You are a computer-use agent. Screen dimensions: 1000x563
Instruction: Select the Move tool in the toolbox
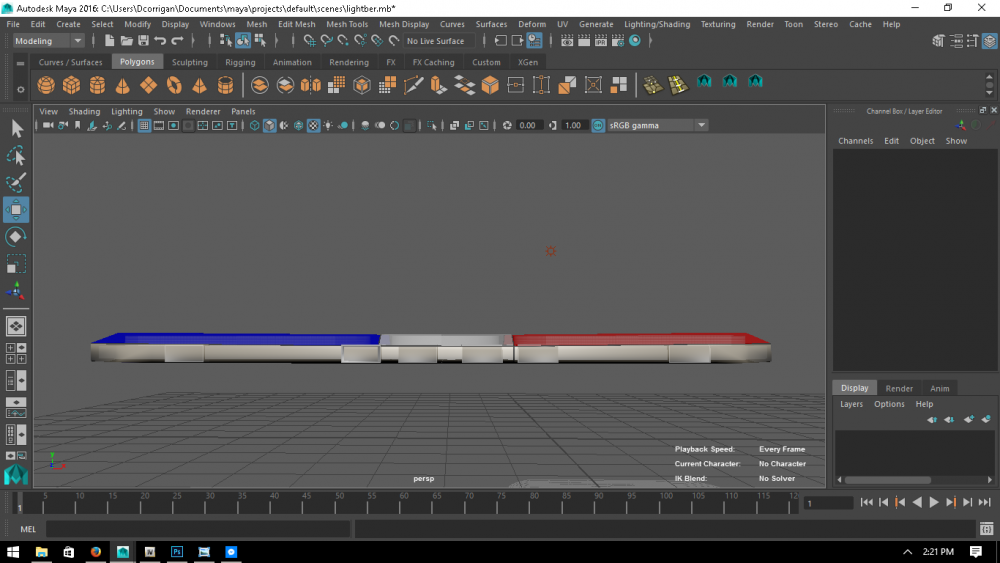(16, 209)
